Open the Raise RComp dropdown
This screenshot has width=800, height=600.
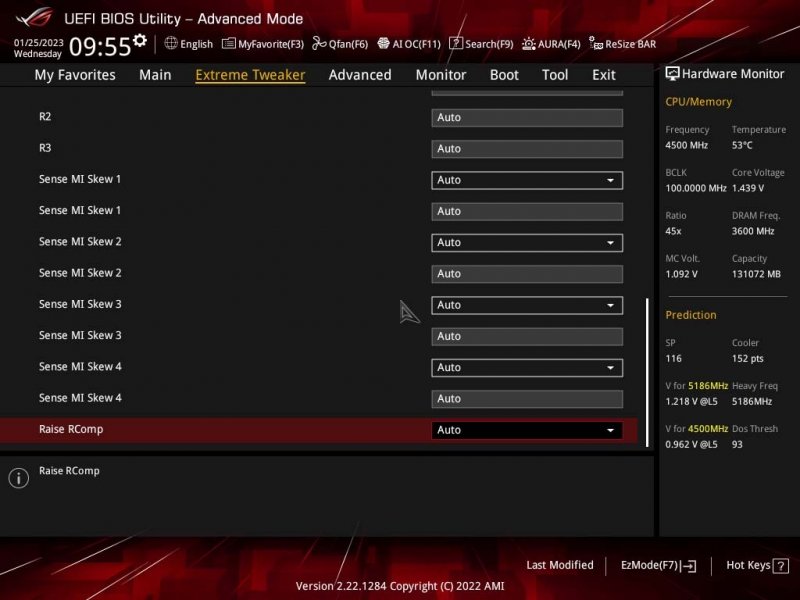pos(527,430)
